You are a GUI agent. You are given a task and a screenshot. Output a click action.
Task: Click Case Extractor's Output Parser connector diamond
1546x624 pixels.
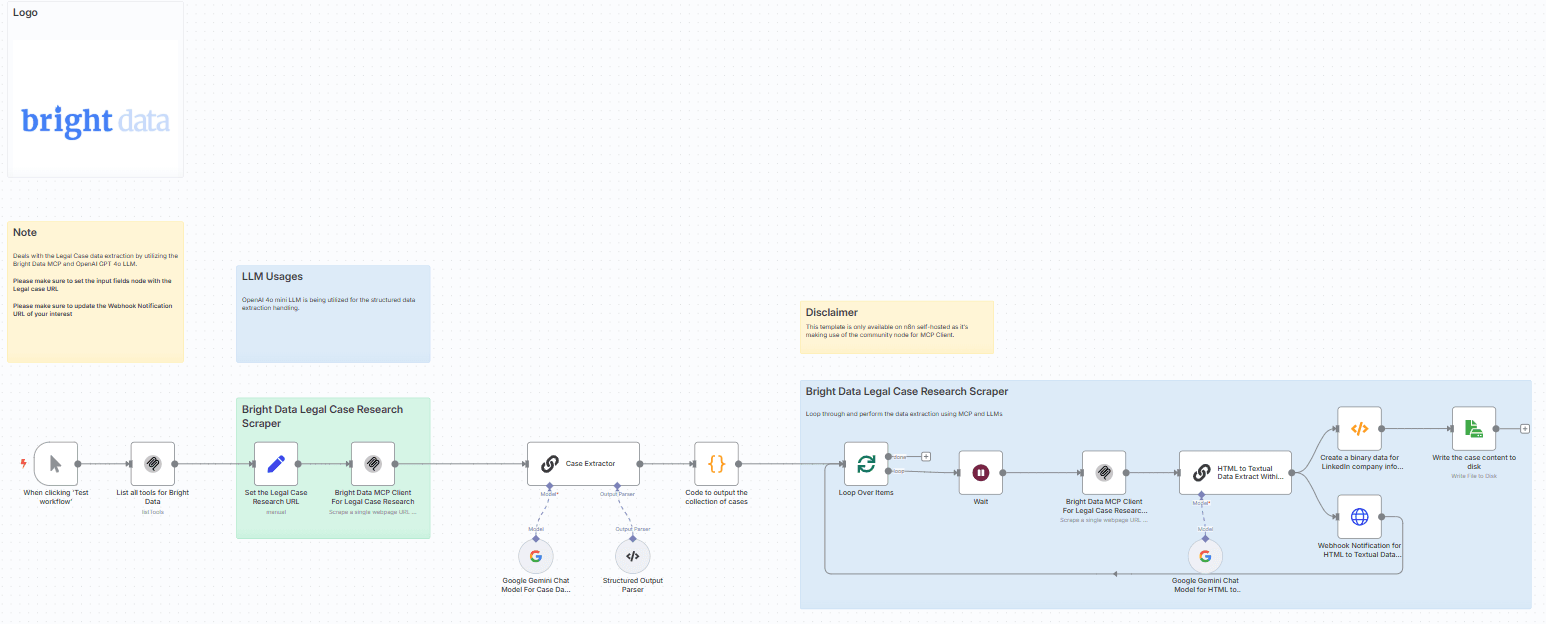coord(617,486)
